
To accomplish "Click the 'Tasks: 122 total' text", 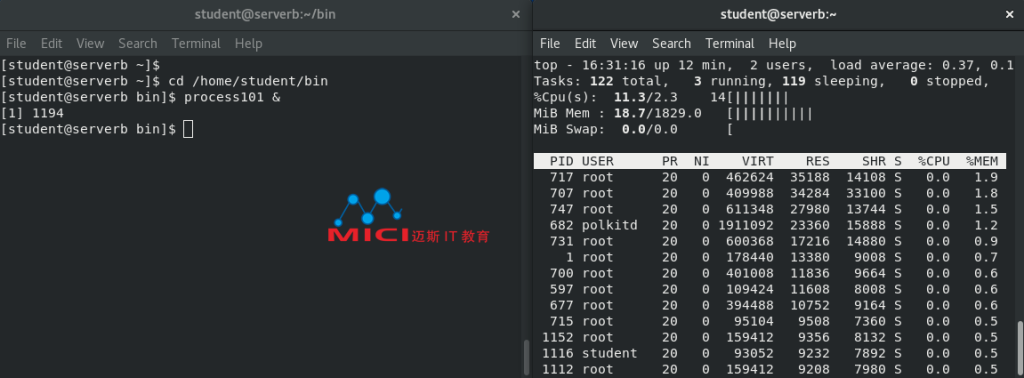I will click(601, 82).
